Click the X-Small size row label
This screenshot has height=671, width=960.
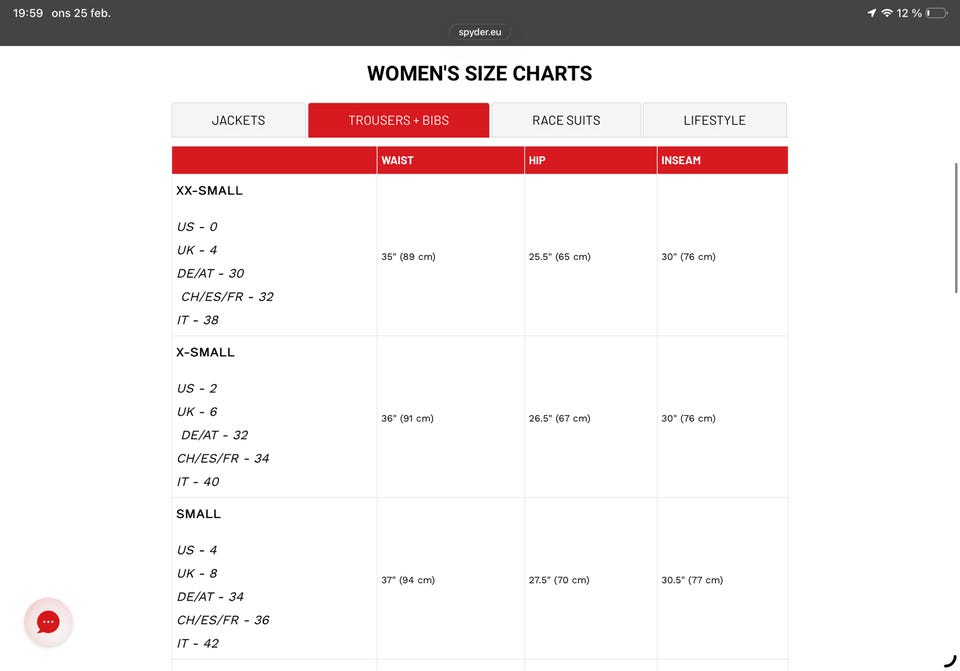(x=206, y=352)
